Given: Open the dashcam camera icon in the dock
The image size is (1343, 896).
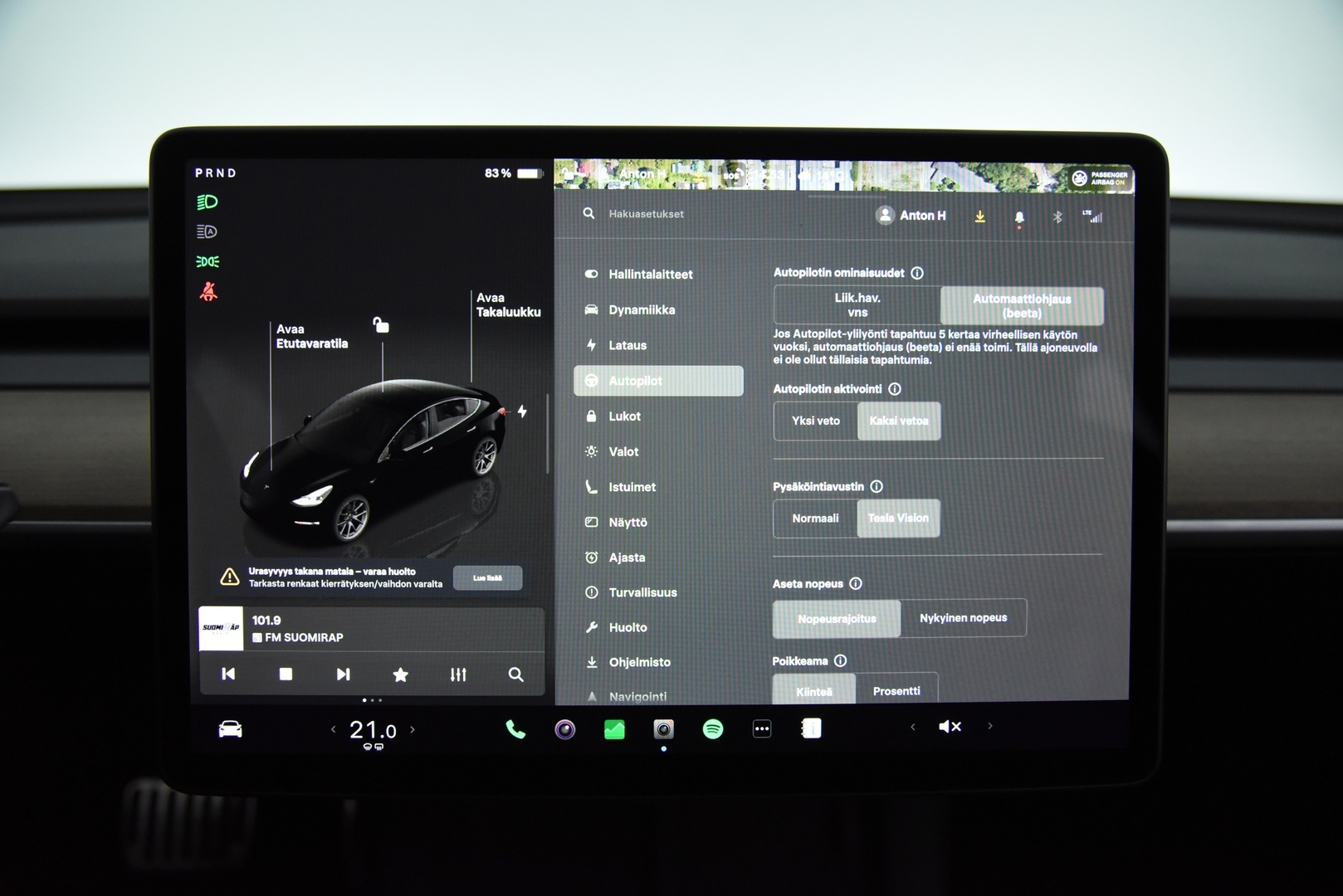Looking at the screenshot, I should 662,728.
